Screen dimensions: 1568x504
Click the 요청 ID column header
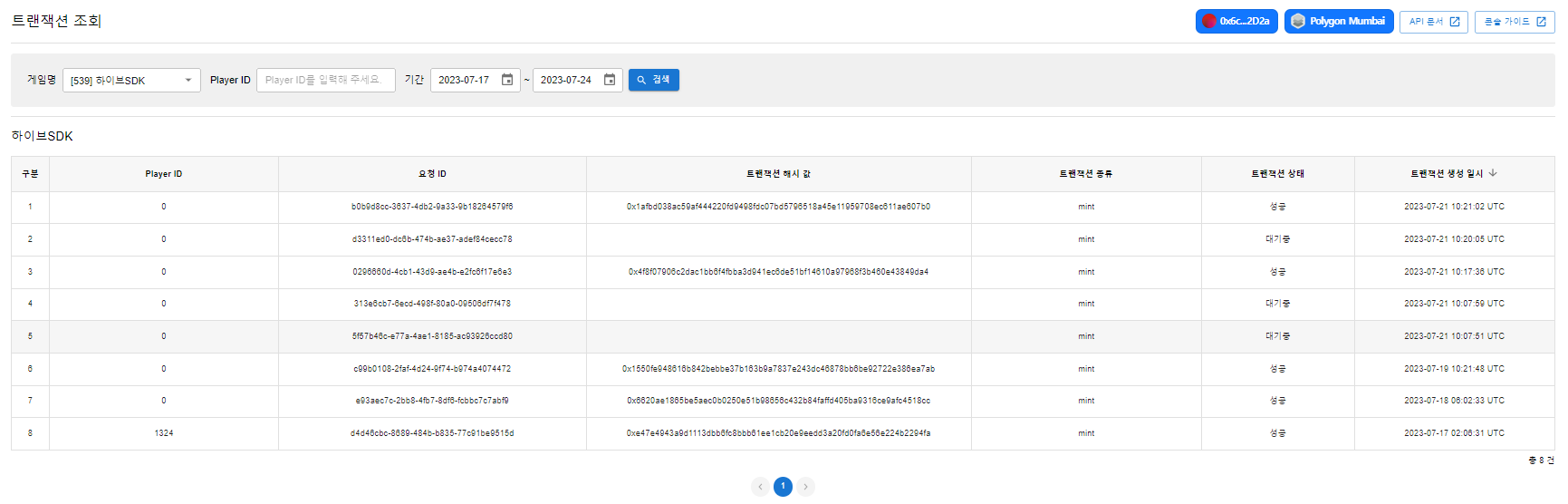click(x=432, y=174)
